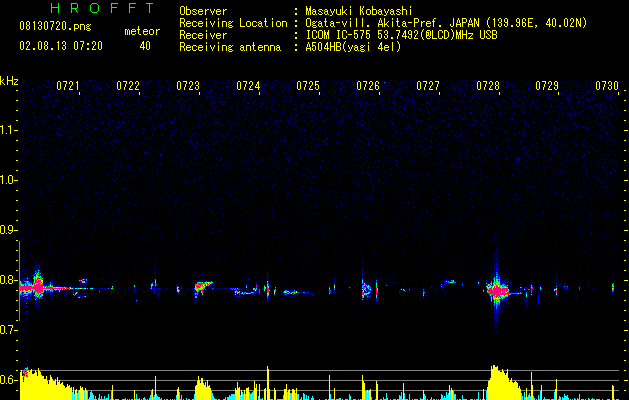Click the 1.0 frequency axis label

click(x=8, y=180)
